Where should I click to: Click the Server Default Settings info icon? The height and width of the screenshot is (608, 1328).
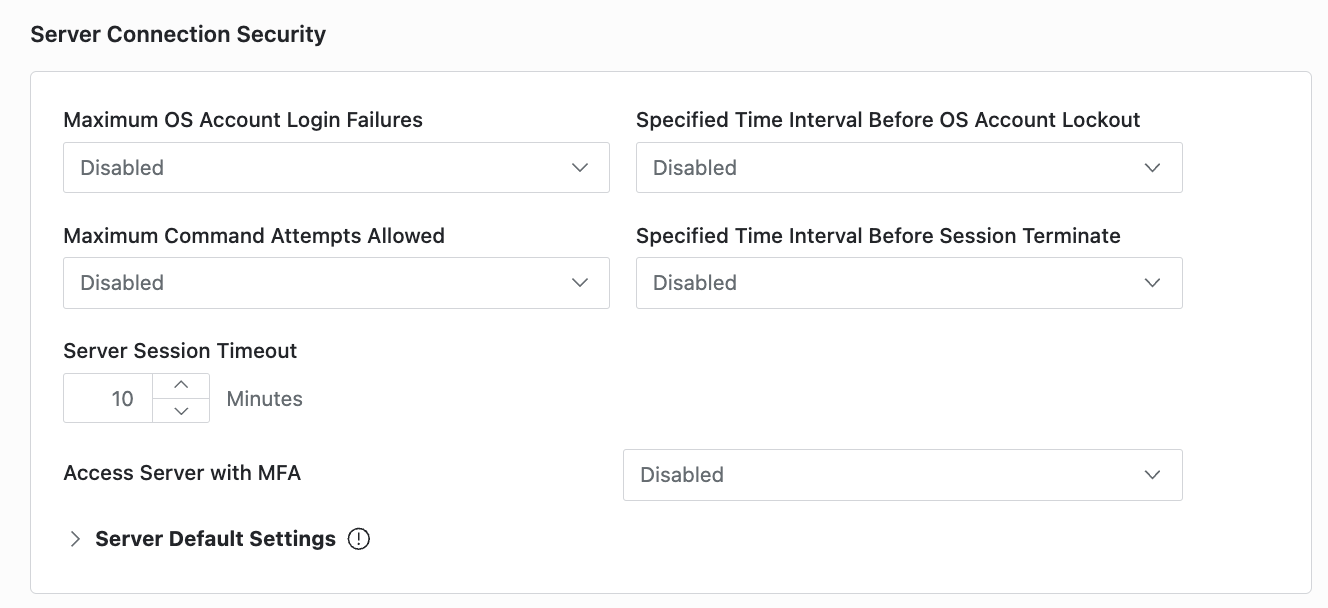359,539
